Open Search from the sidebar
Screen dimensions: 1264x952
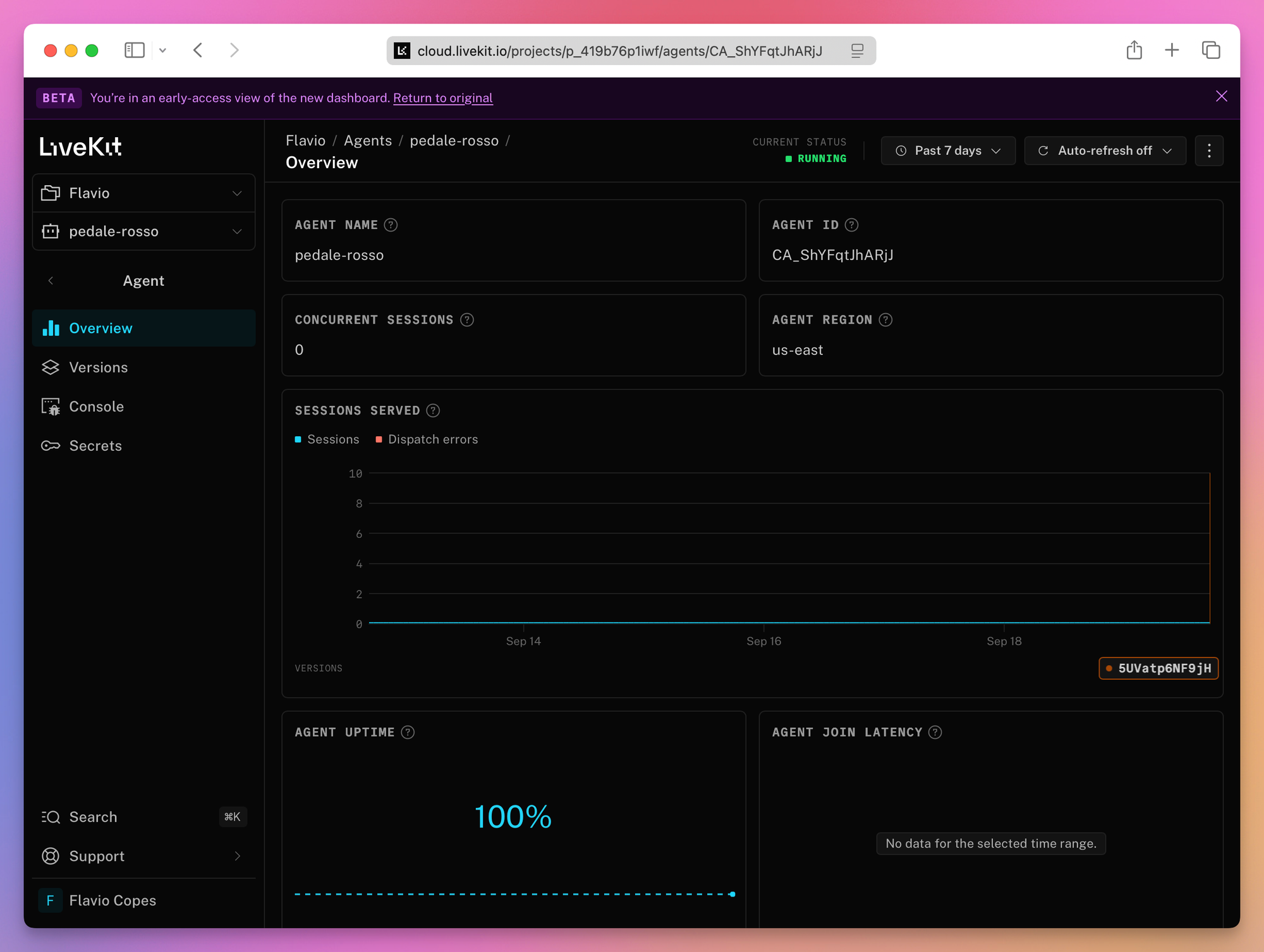click(143, 817)
